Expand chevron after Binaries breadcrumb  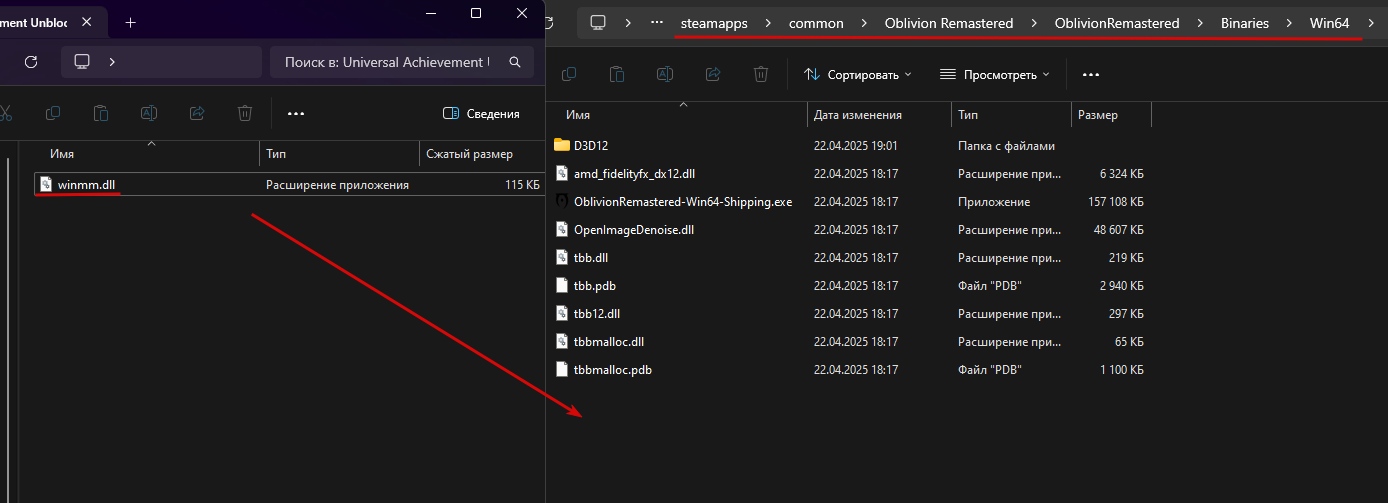[1290, 22]
